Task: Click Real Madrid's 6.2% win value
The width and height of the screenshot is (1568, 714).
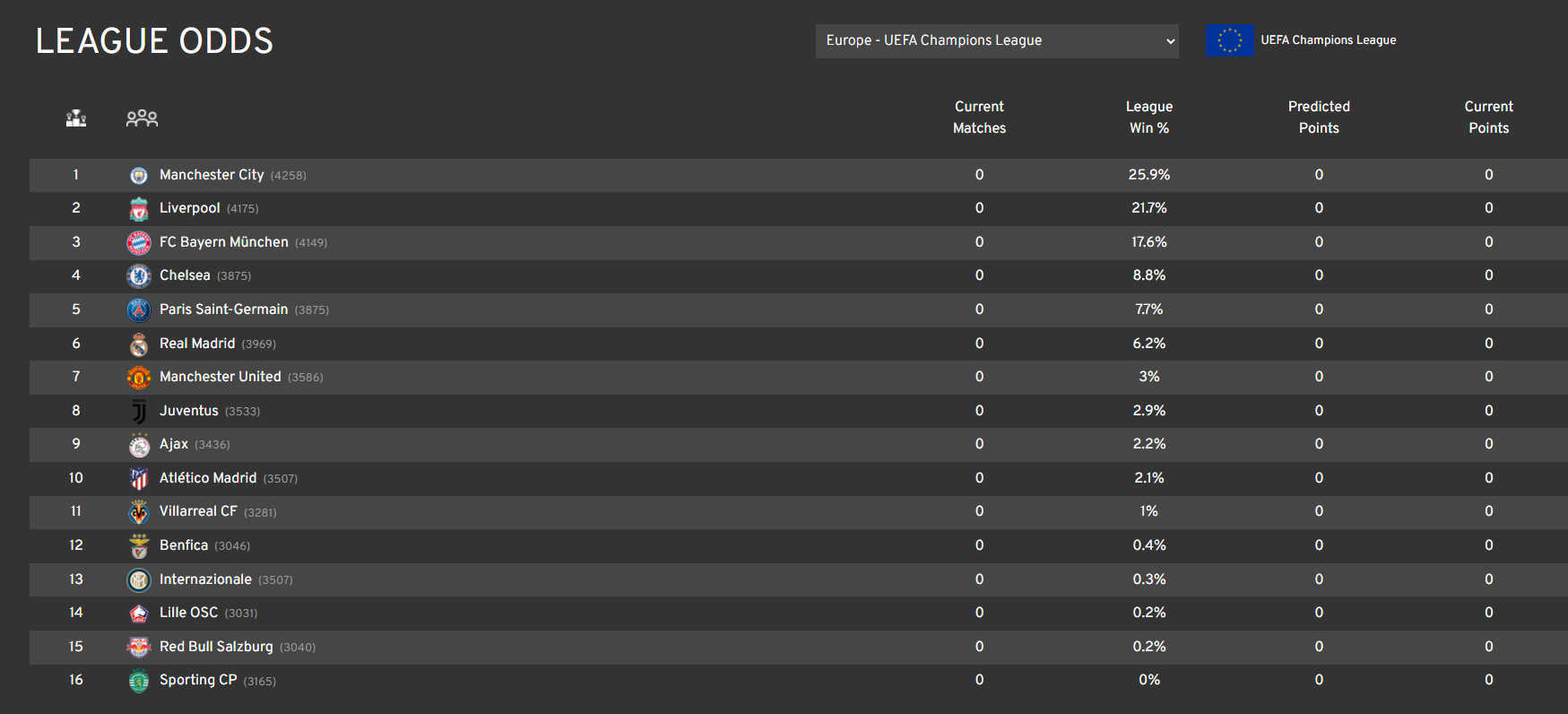Action: coord(1149,344)
